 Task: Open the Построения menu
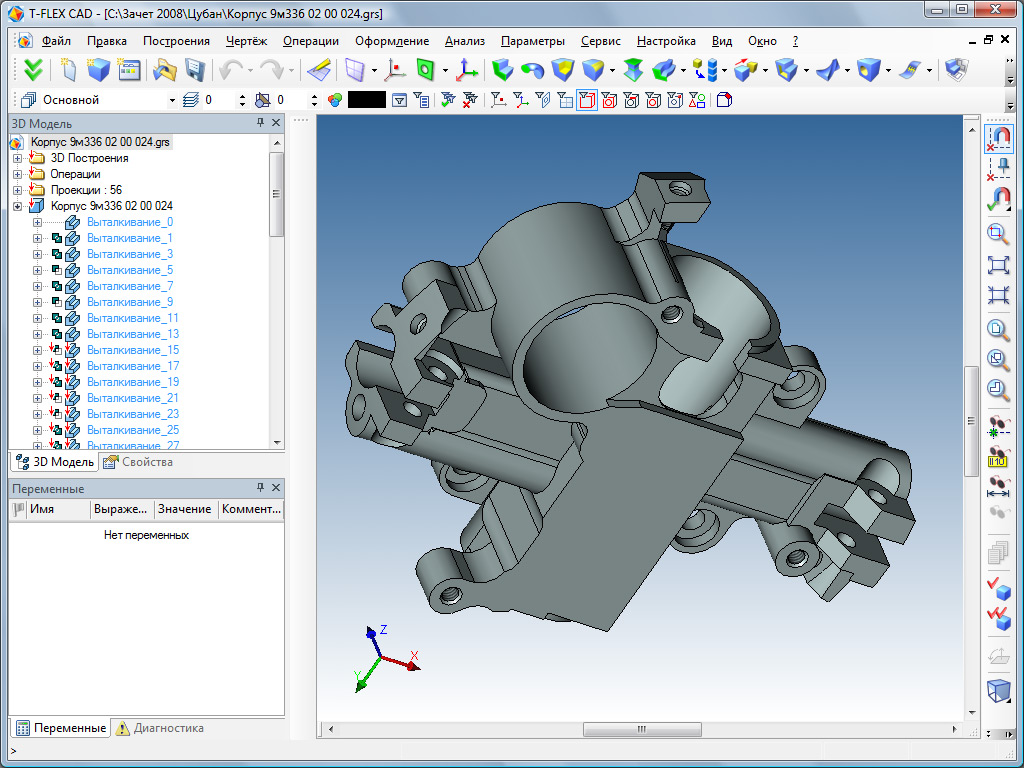coord(176,40)
